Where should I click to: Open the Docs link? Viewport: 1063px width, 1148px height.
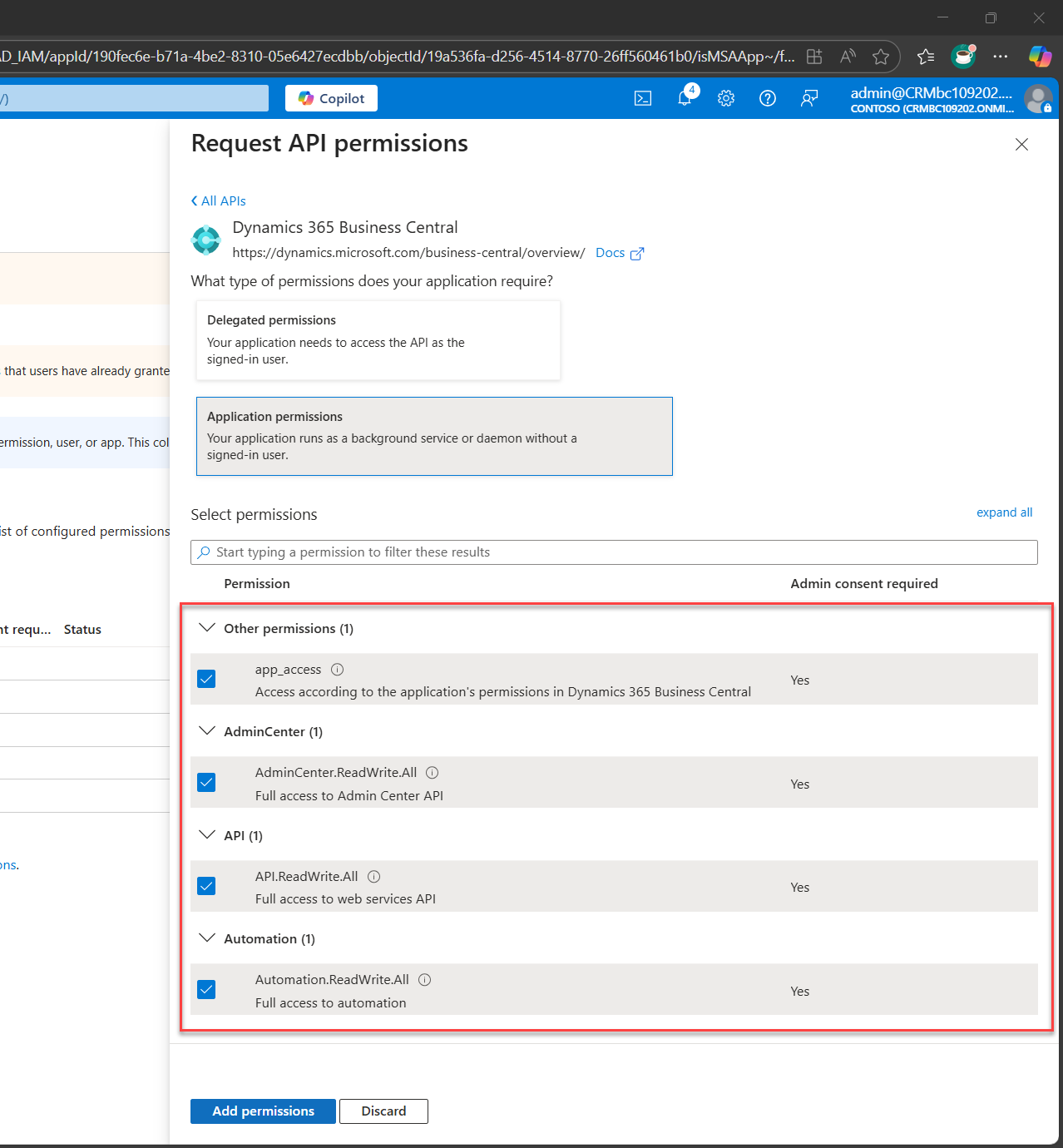coord(610,253)
